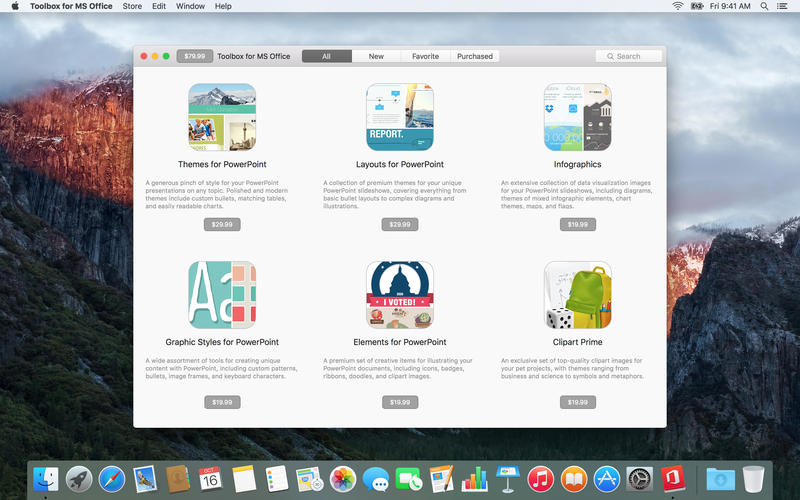Open FaceTime from the Dock
Viewport: 800px width, 500px height.
(x=409, y=480)
